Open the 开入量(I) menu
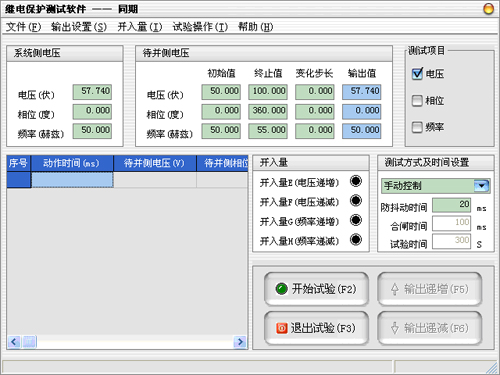This screenshot has height=375, width=500. tap(139, 27)
